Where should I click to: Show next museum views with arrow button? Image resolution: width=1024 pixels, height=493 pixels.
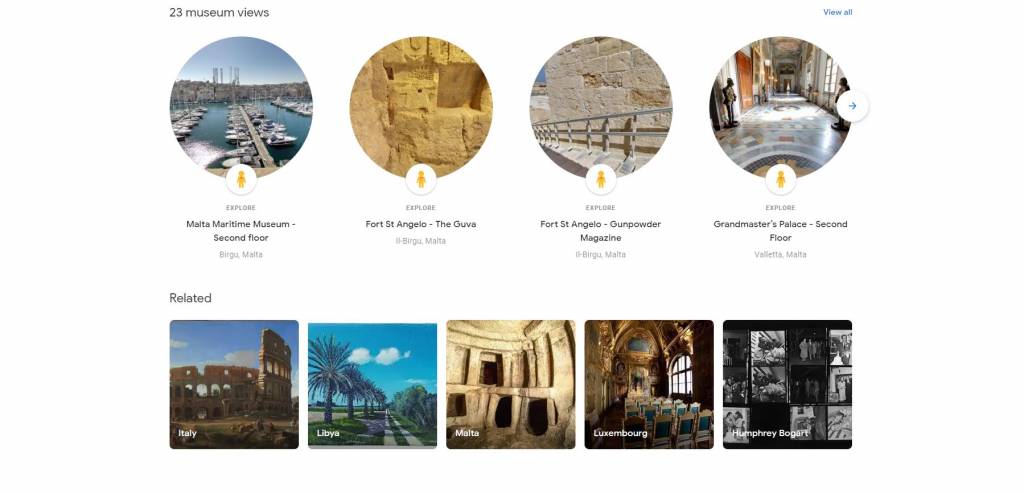click(852, 106)
